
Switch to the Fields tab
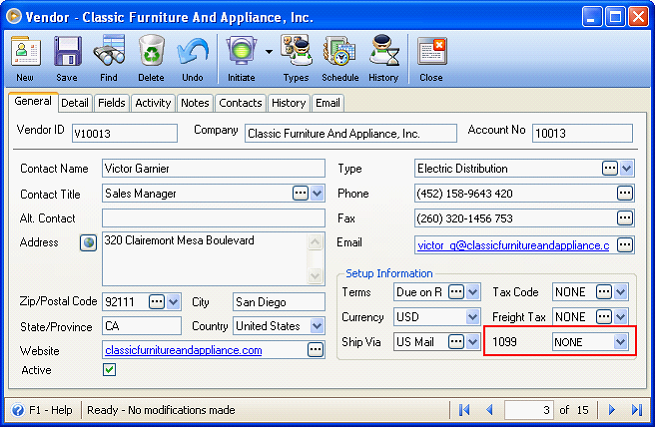[x=112, y=103]
